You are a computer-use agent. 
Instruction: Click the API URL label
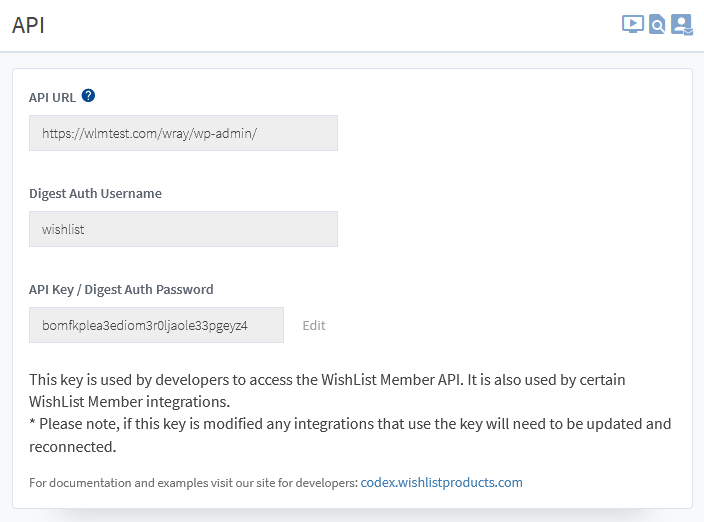(52, 97)
